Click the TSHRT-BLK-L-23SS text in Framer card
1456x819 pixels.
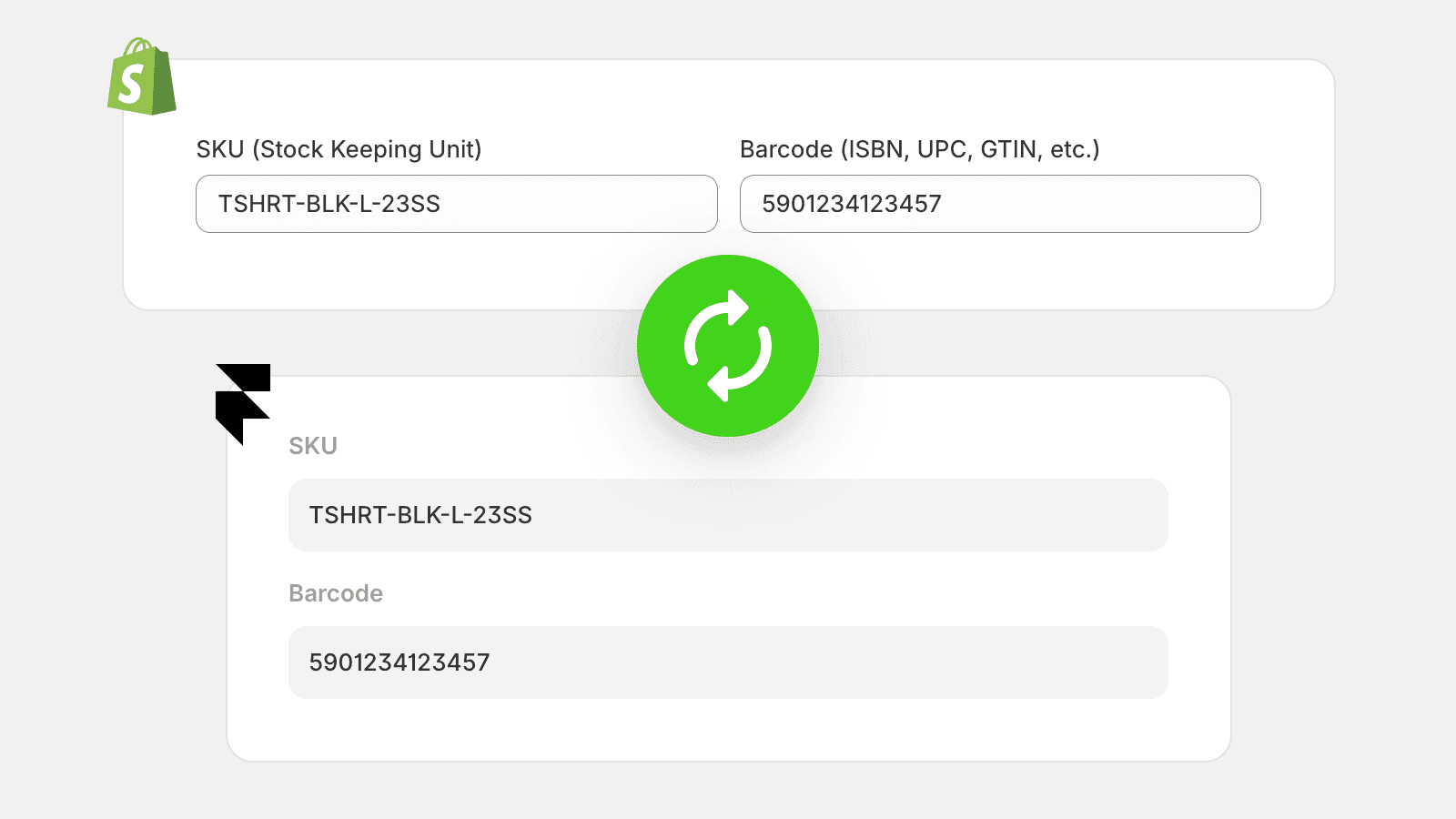(x=420, y=515)
